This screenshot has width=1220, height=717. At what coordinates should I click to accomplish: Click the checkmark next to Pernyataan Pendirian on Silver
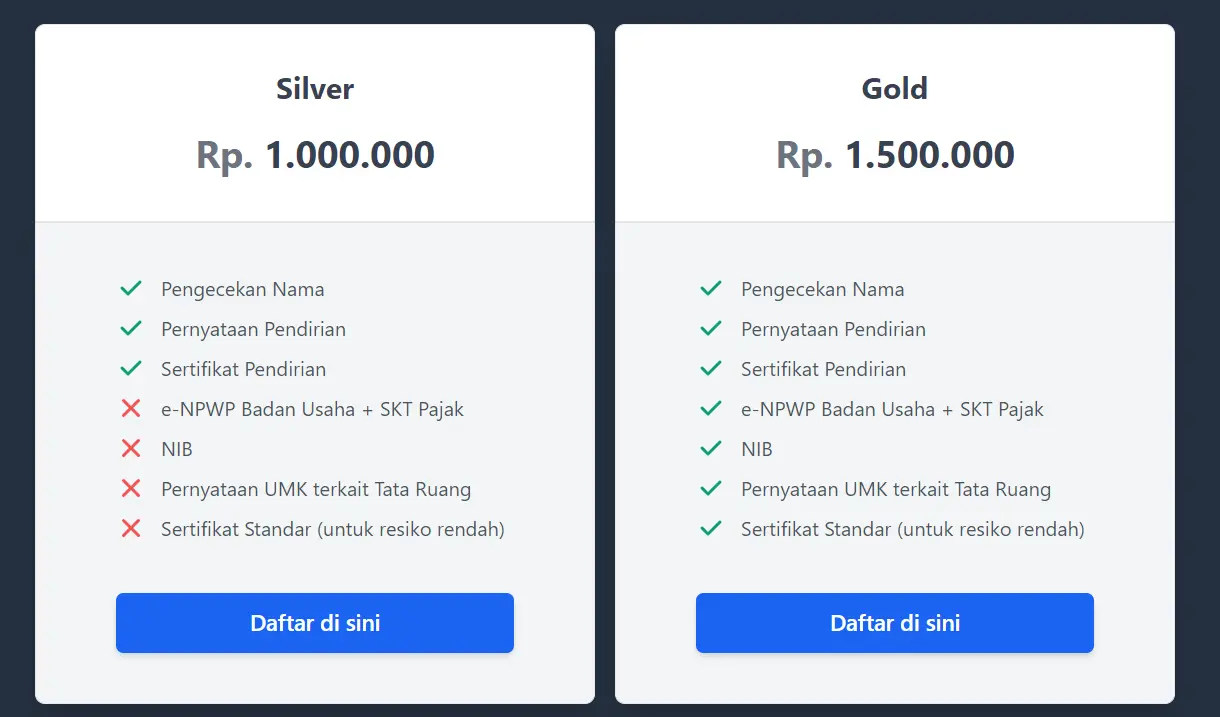[x=130, y=328]
